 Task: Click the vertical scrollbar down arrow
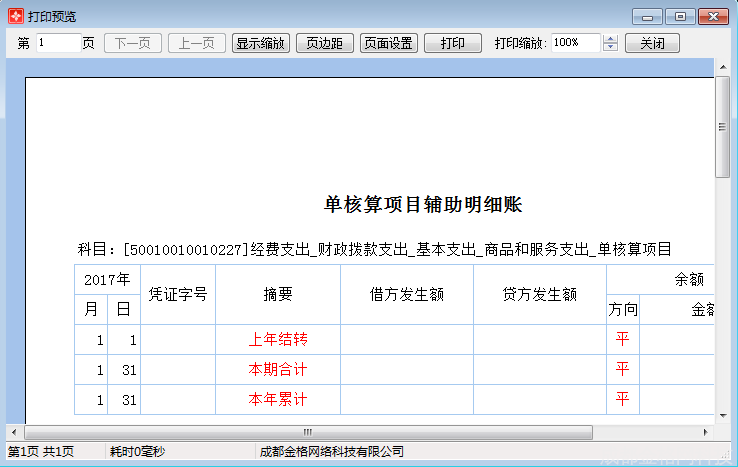tap(722, 416)
